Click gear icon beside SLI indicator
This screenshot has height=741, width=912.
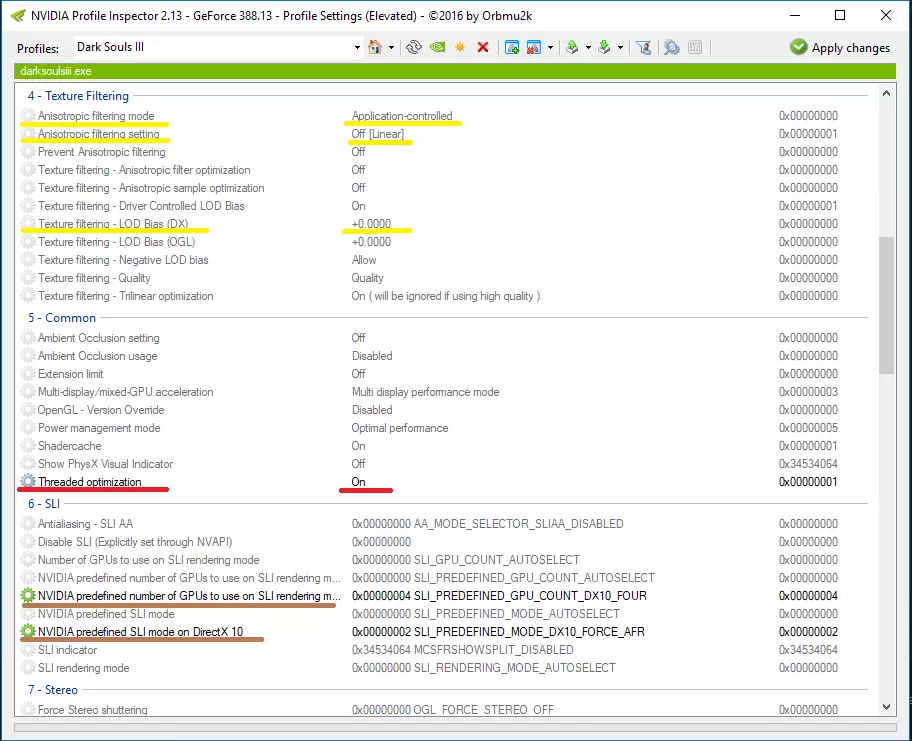28,649
